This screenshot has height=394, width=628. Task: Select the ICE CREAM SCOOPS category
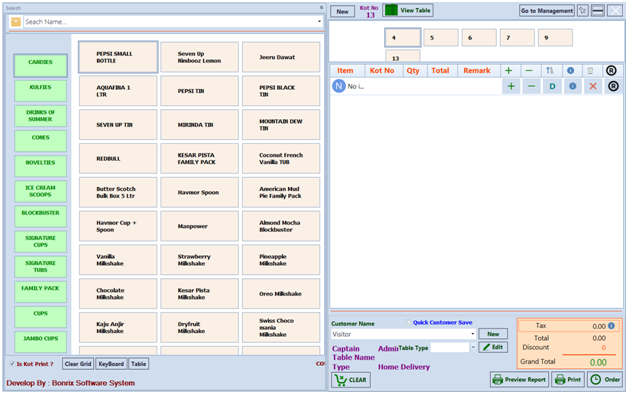tap(40, 191)
